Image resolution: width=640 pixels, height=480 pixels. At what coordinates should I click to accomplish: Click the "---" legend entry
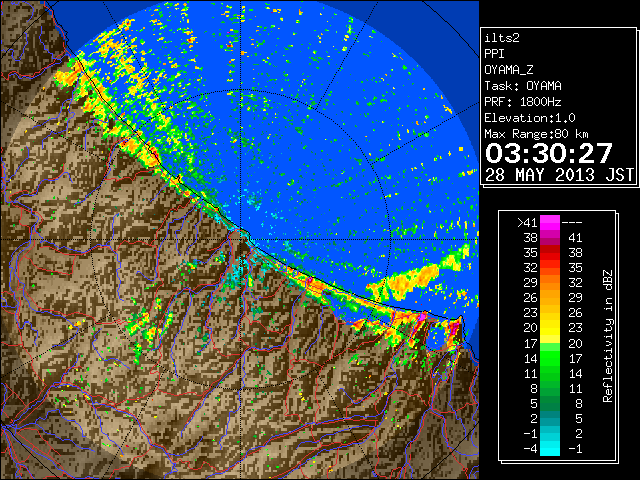572,223
